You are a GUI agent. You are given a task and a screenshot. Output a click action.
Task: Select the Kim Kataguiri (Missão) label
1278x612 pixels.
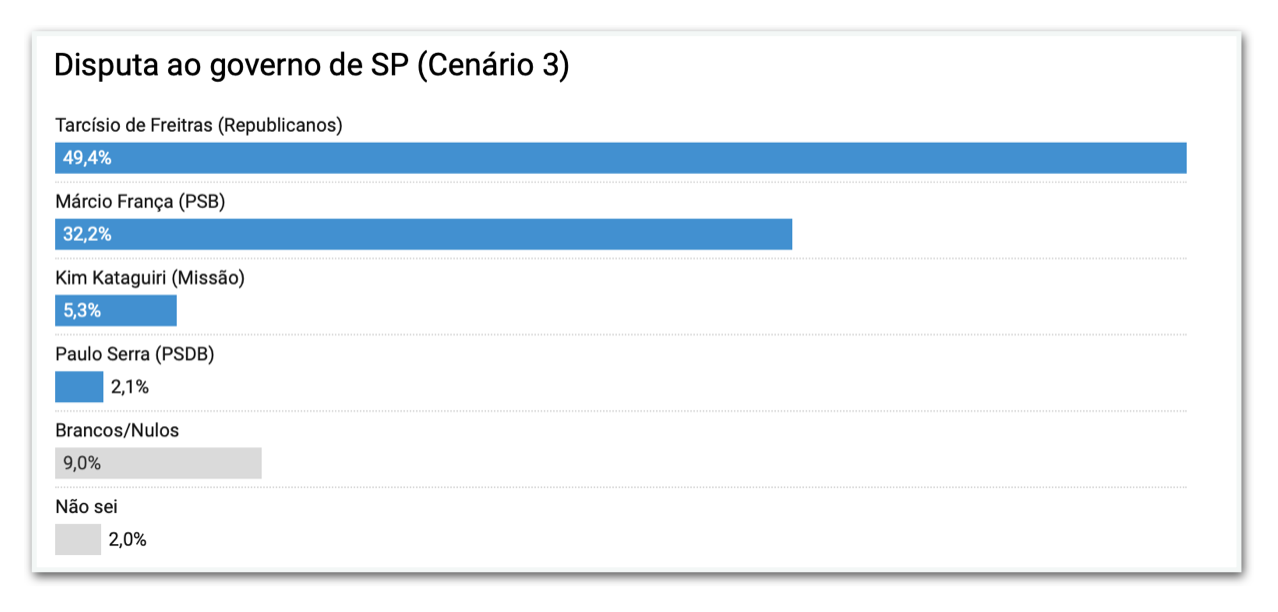(150, 278)
